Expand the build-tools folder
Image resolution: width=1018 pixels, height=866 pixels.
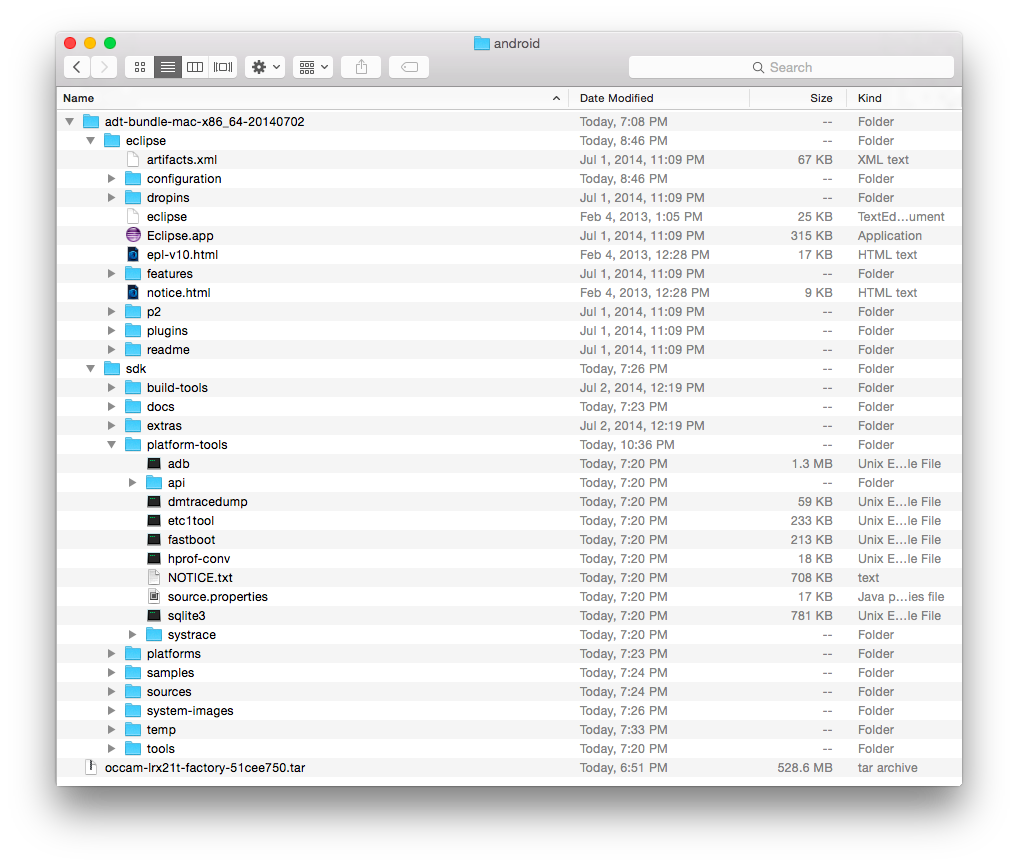click(x=112, y=387)
